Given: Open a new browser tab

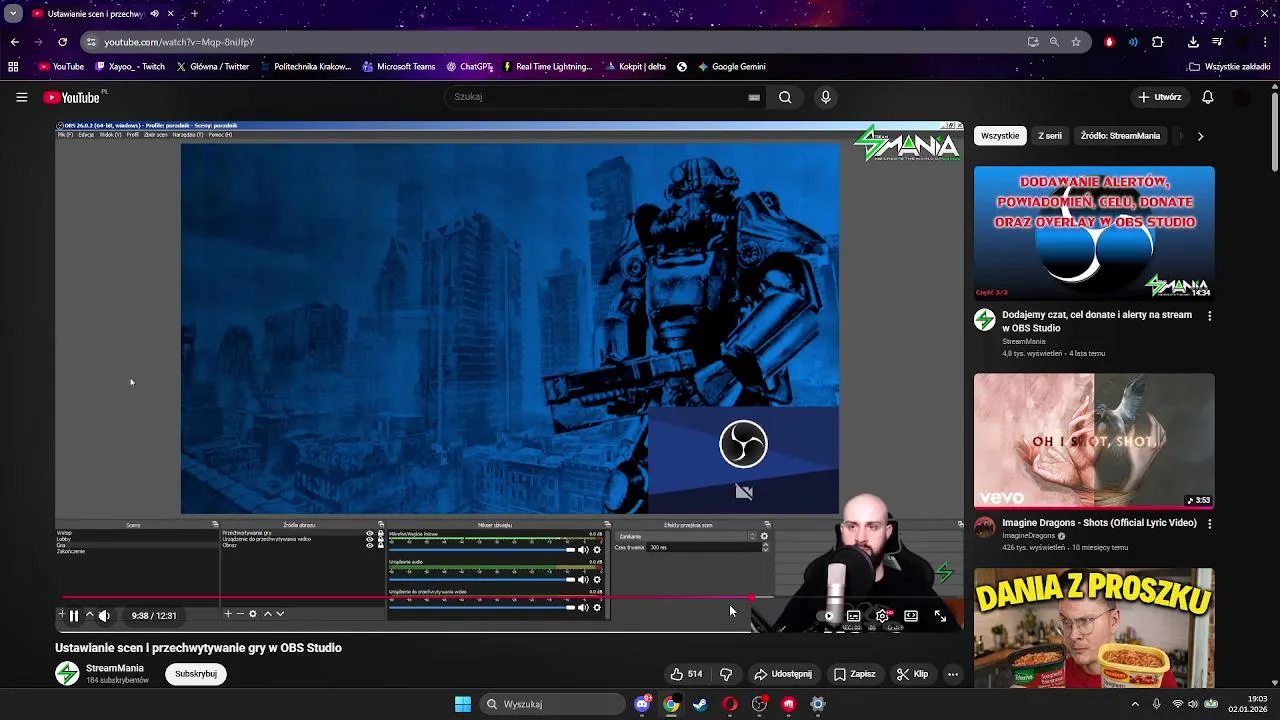Looking at the screenshot, I should coord(194,14).
